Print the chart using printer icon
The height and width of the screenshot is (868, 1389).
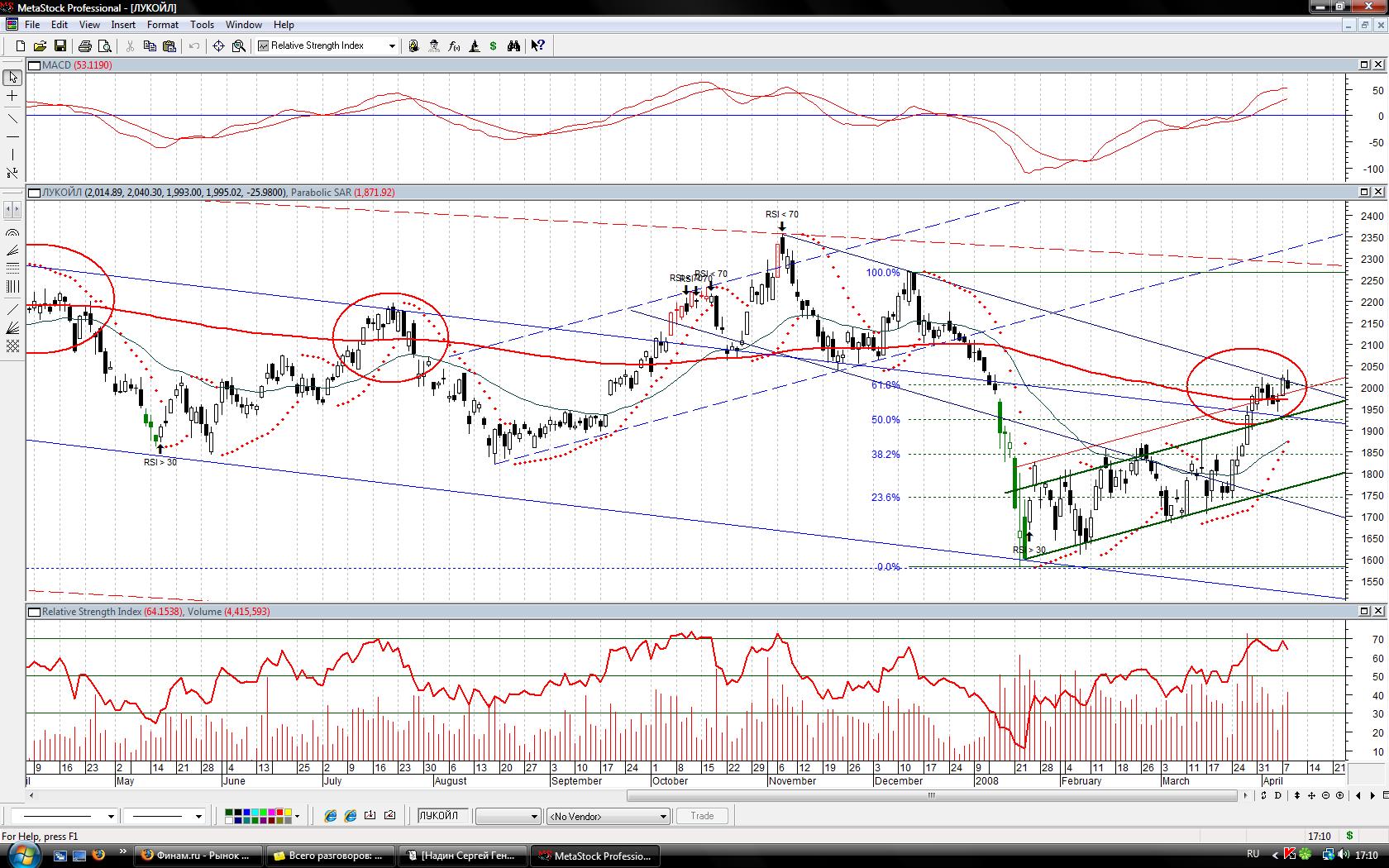[84, 46]
